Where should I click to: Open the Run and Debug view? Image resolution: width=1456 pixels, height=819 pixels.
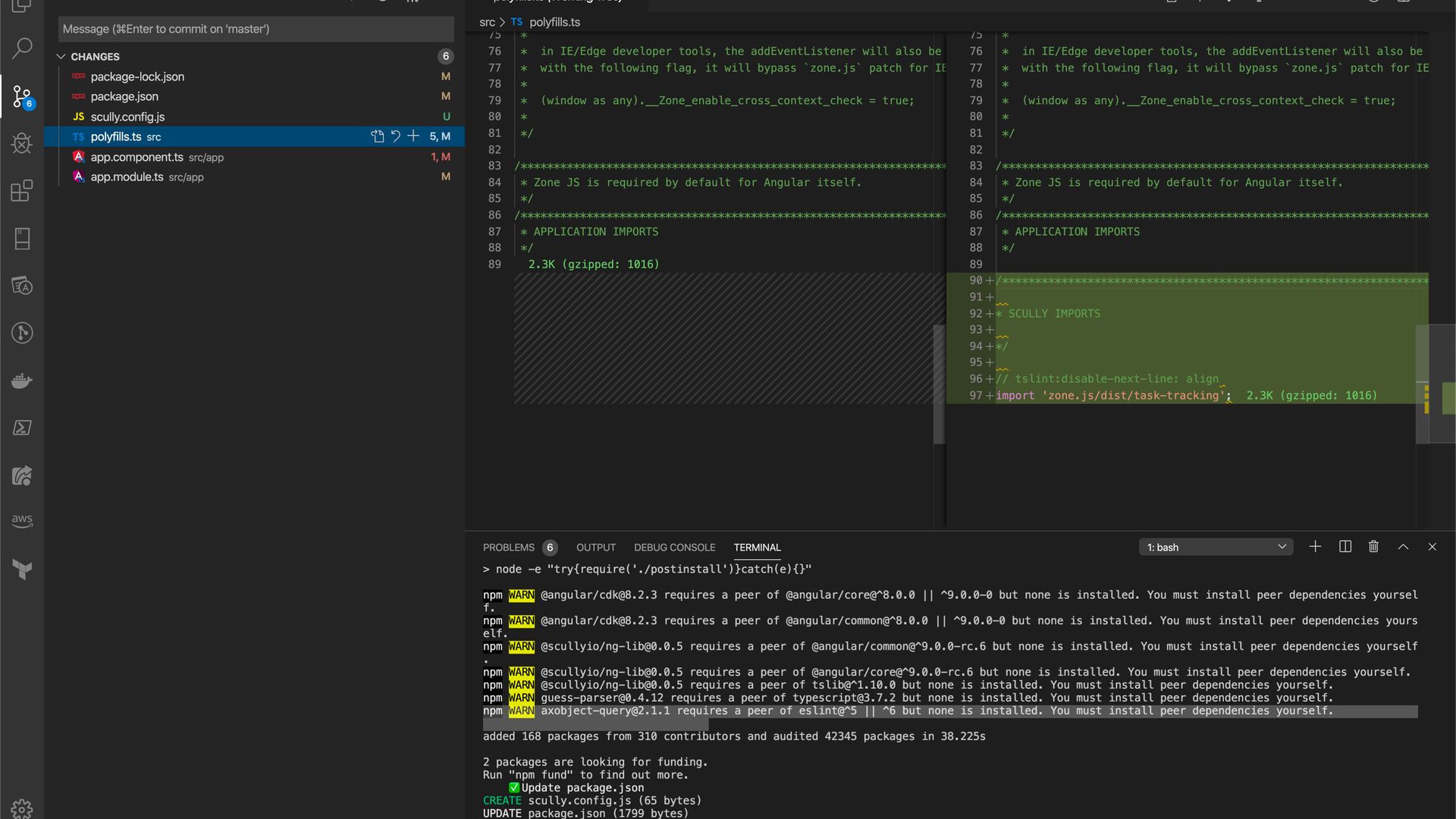pos(22,143)
